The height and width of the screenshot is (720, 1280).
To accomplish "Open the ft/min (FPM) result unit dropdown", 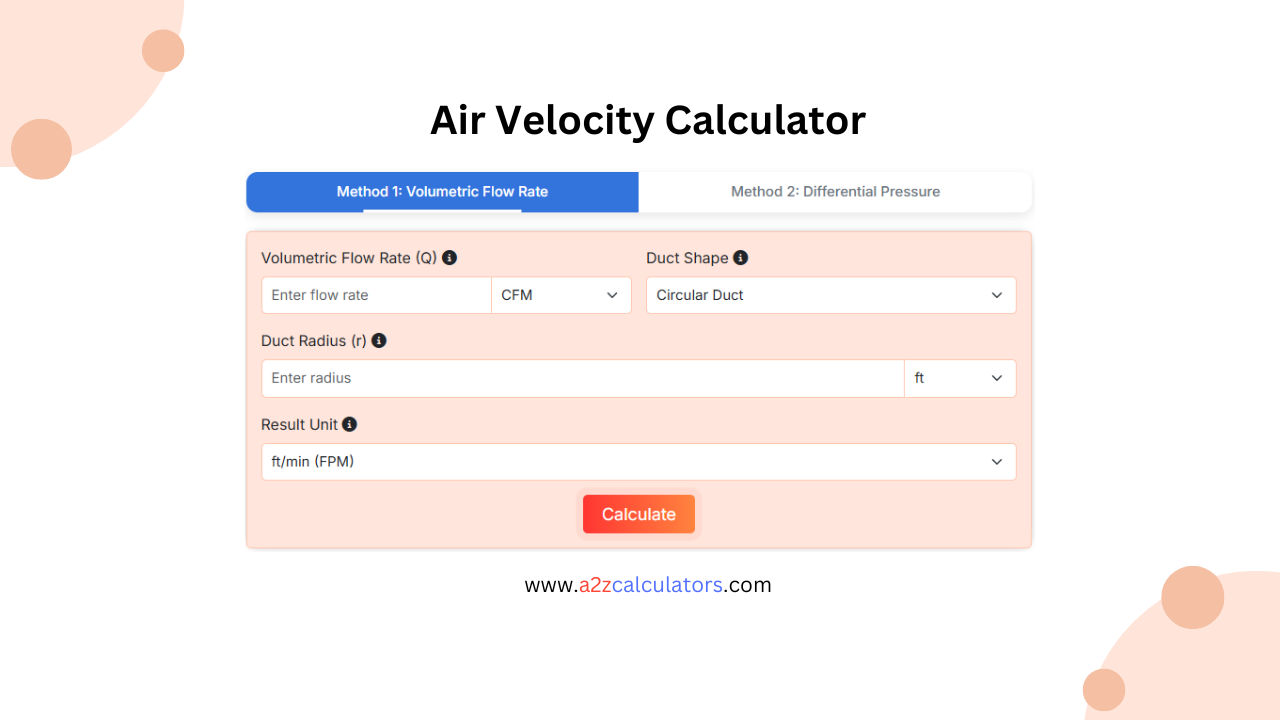I will (639, 461).
